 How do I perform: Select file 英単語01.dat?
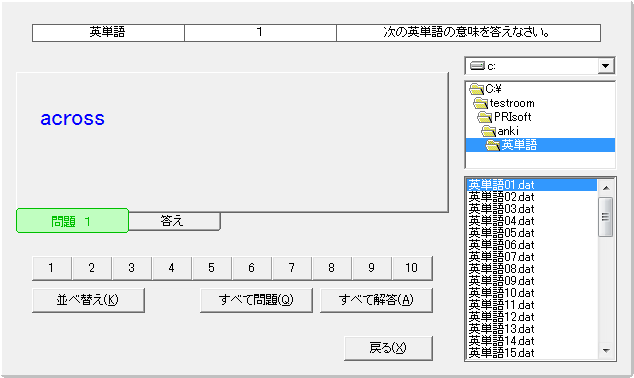click(531, 185)
